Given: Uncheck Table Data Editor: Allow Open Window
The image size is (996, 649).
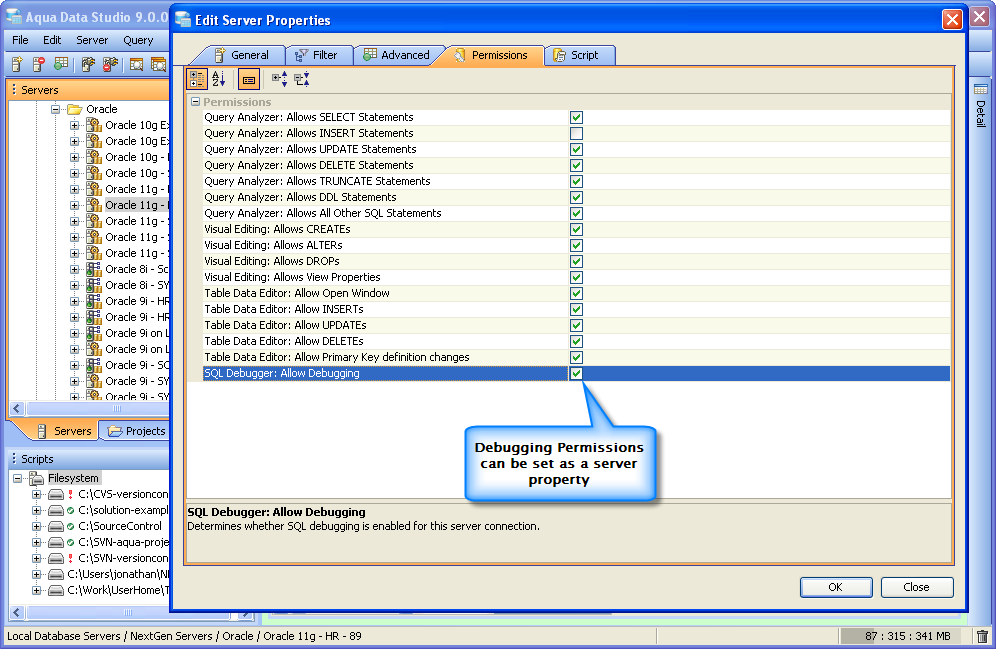Looking at the screenshot, I should 576,293.
